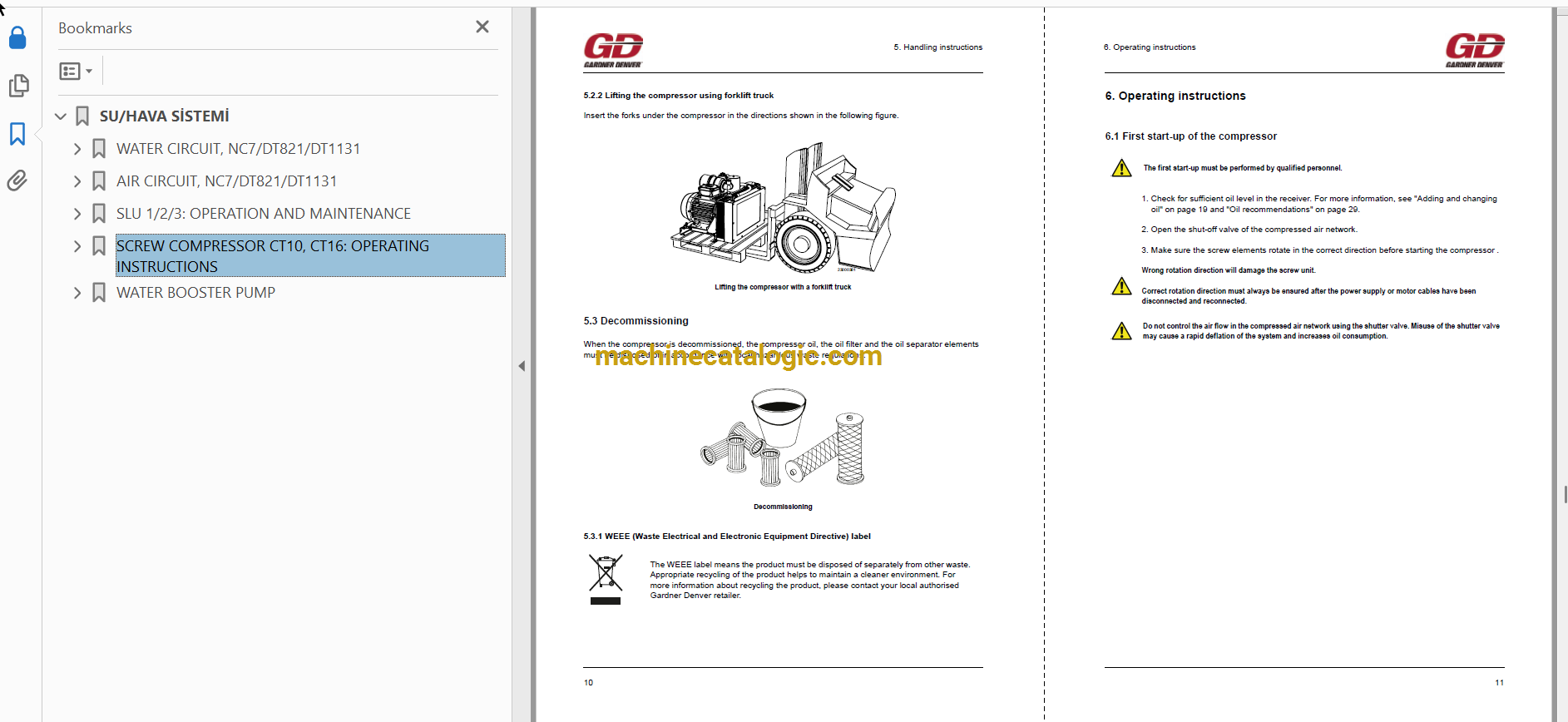Open SLU 1/2/3: OPERATION AND MAINTENANCE bookmark

[x=264, y=214]
